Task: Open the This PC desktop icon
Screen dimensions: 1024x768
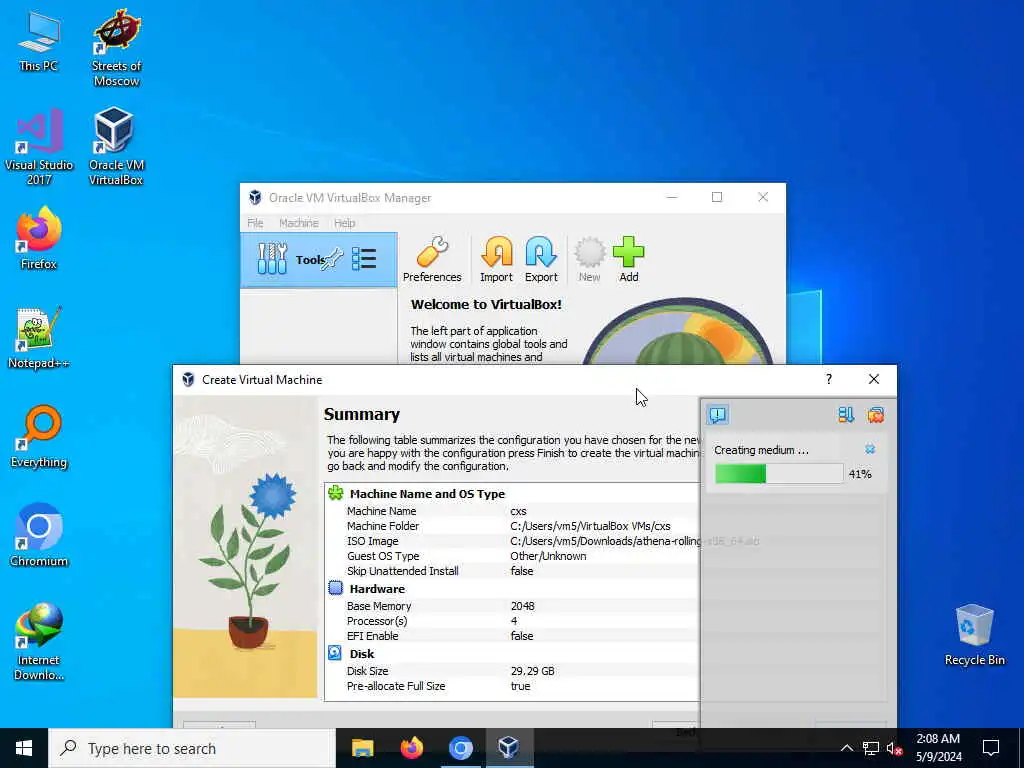Action: [x=39, y=41]
